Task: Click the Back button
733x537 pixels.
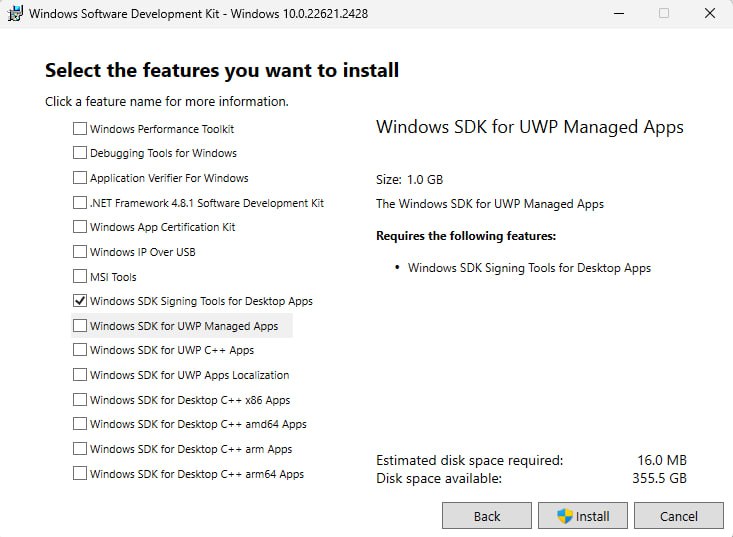Action: 487,516
